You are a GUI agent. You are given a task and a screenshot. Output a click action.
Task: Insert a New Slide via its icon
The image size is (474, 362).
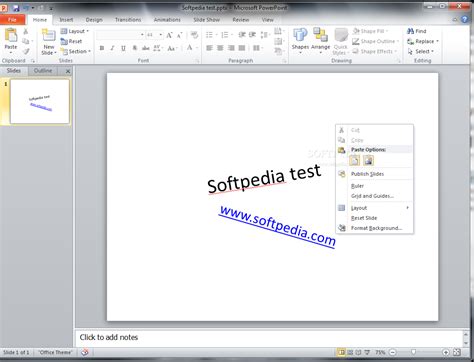tap(49, 36)
